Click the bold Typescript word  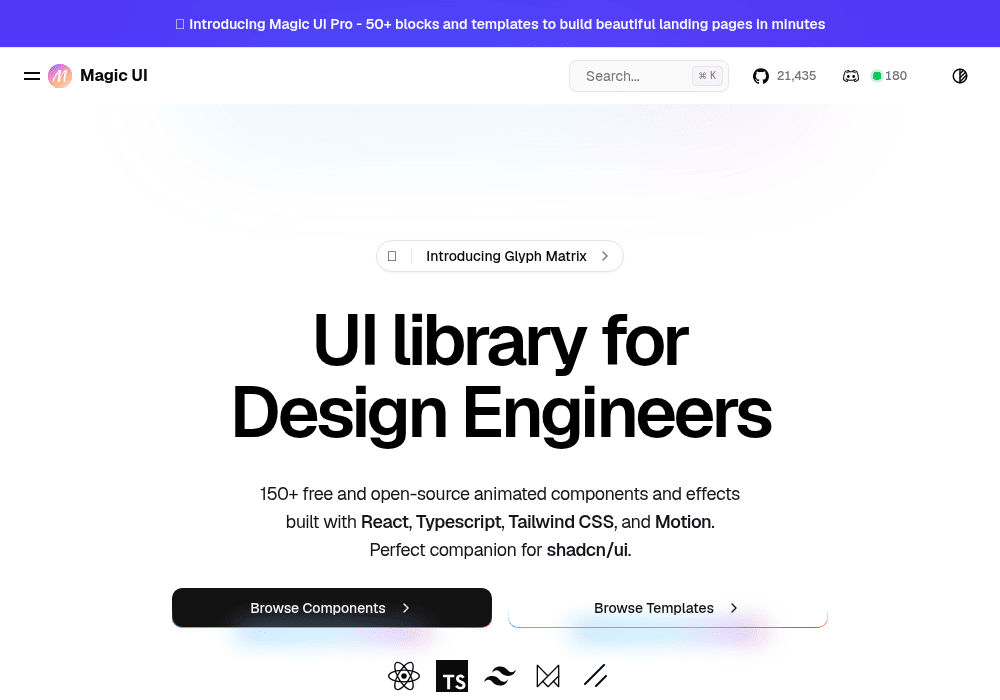pyautogui.click(x=458, y=521)
